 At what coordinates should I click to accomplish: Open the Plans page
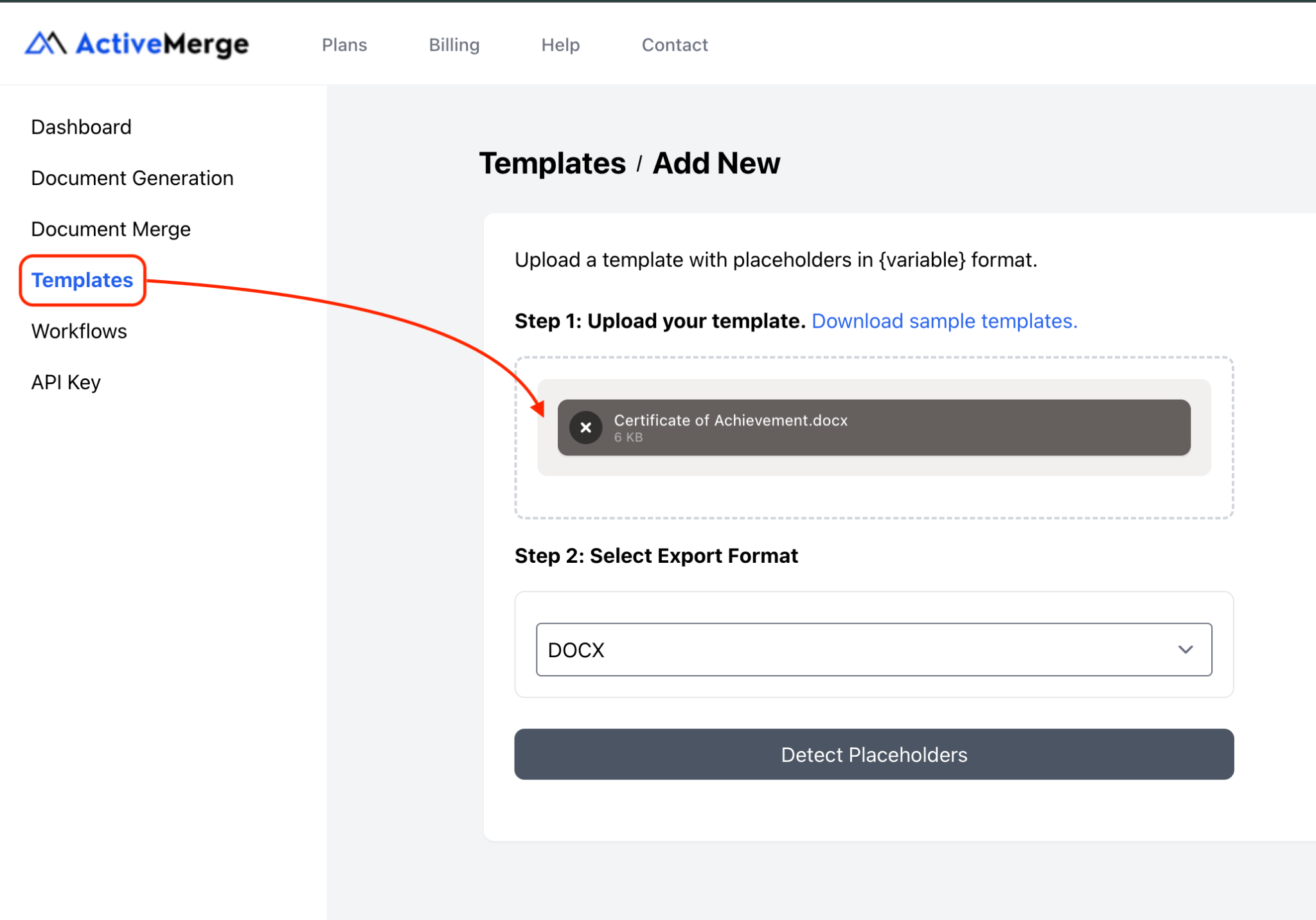pyautogui.click(x=344, y=44)
